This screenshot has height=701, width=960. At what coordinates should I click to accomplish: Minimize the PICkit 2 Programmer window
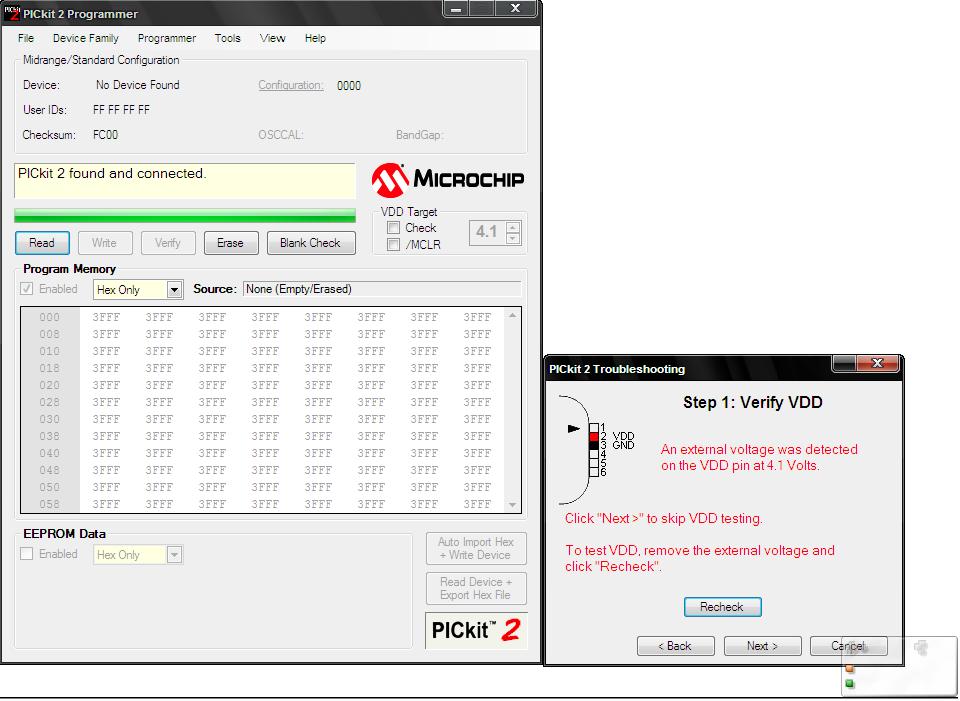(456, 9)
